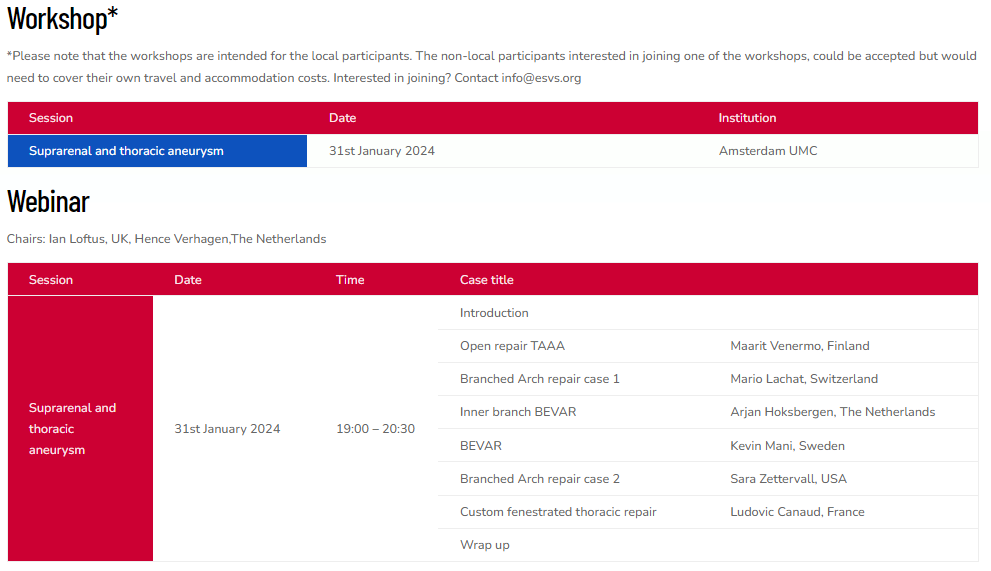Viewport: 991px width, 571px height.
Task: Click the blue Suprarenal and thoracic aneurysm cell
Action: pos(157,151)
